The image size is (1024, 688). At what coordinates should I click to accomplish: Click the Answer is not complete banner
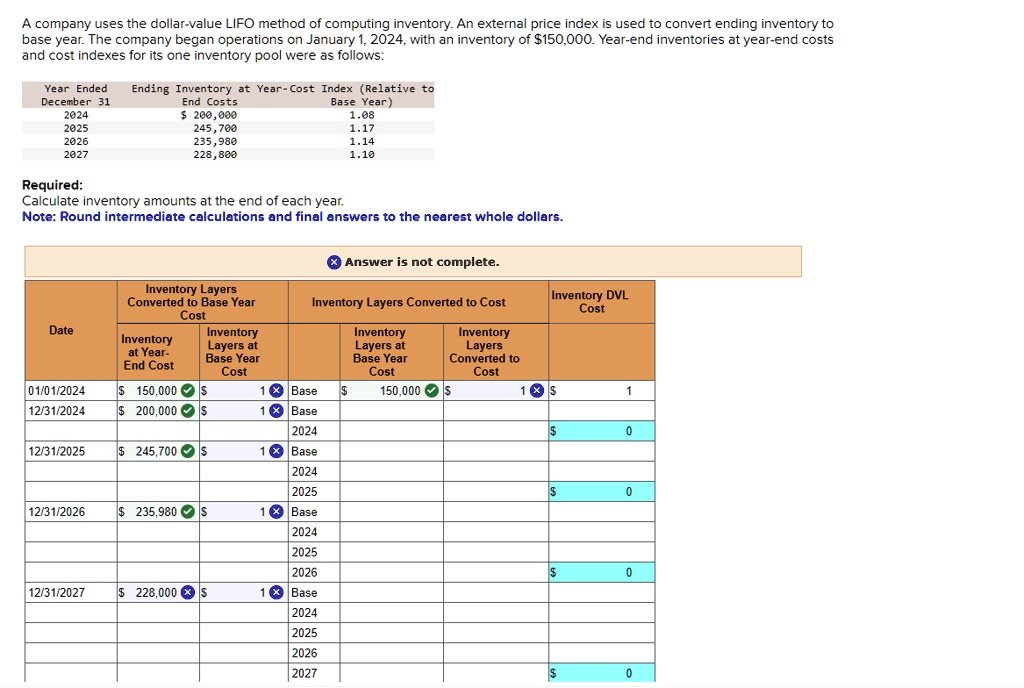(412, 261)
